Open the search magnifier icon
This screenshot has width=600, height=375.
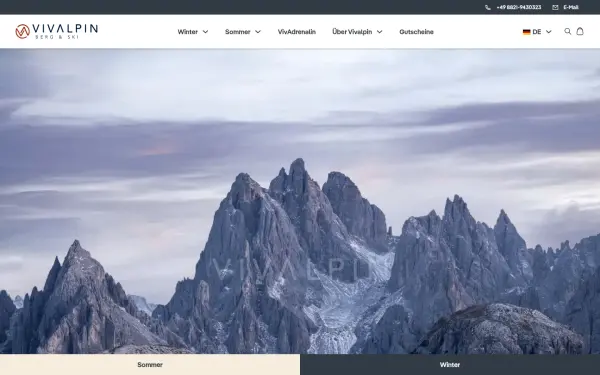(567, 31)
